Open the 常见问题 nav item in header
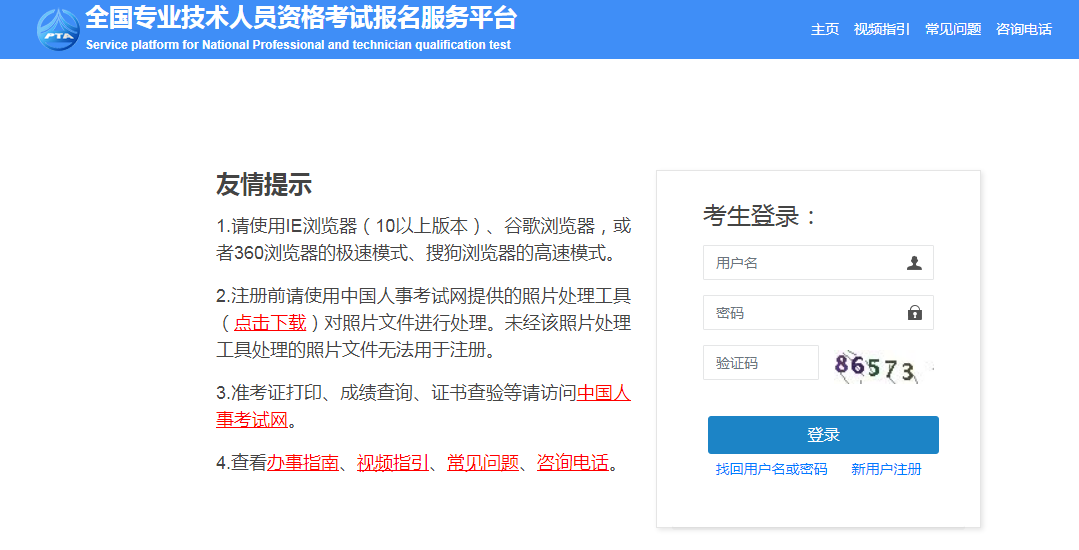 [952, 29]
